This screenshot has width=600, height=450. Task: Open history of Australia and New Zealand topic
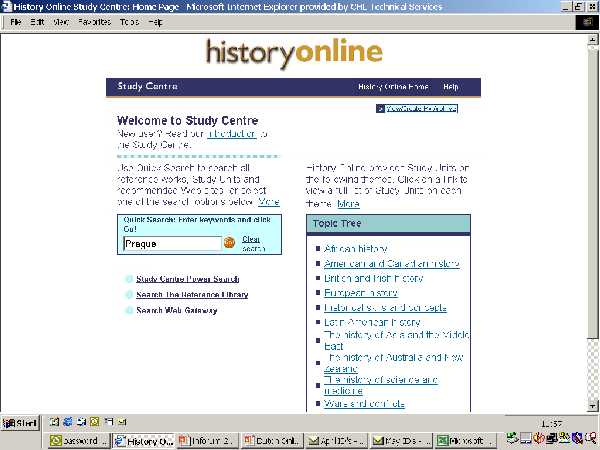[x=394, y=363]
